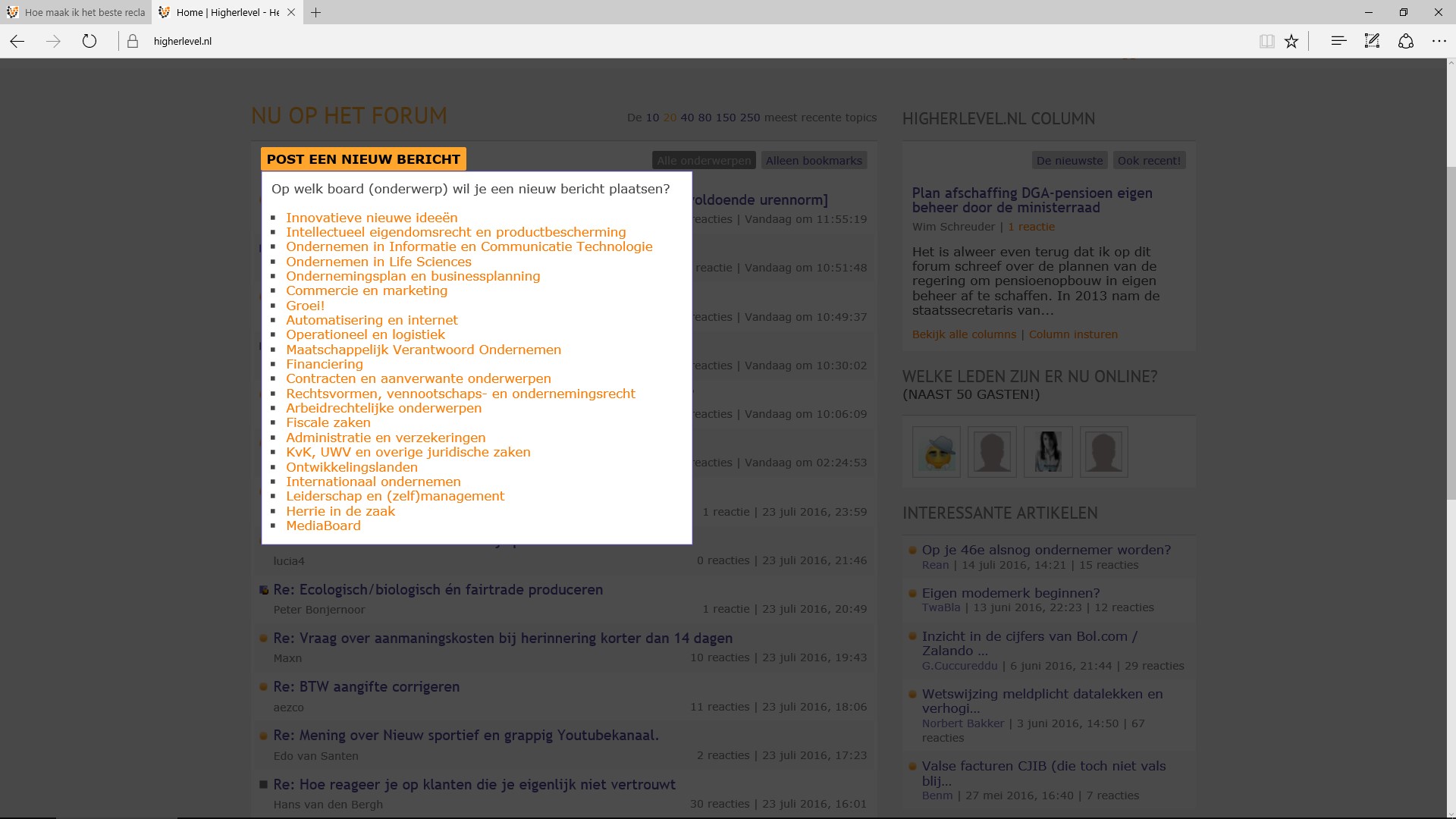Open the '1 reactie' link by Wim Schreuder
The height and width of the screenshot is (819, 1456).
point(1031,227)
